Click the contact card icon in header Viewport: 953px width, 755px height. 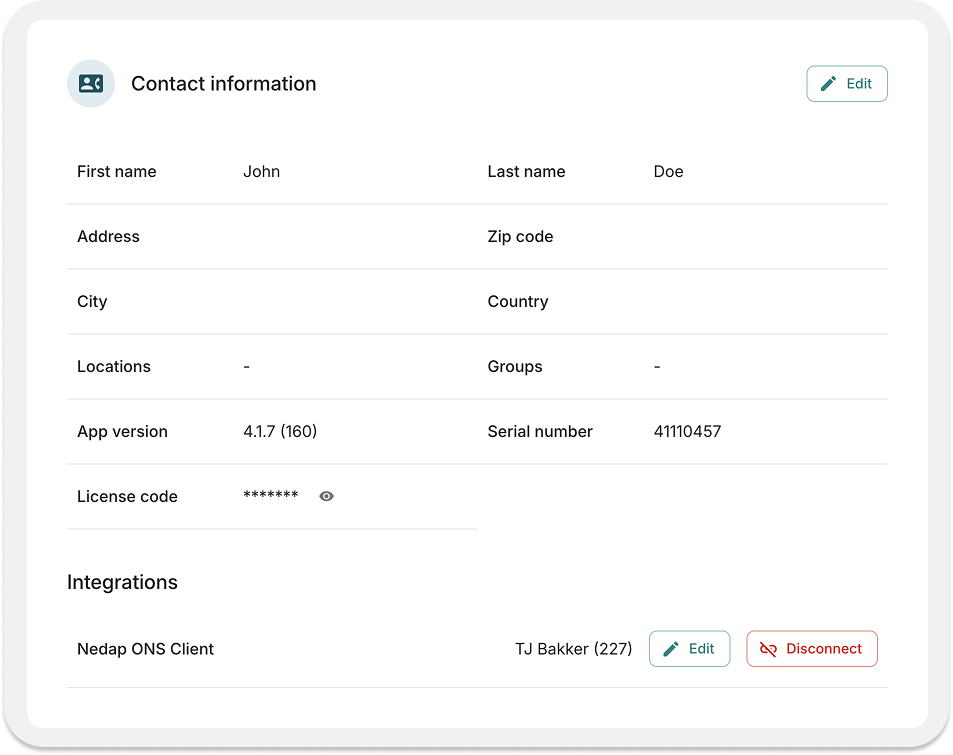tap(91, 83)
